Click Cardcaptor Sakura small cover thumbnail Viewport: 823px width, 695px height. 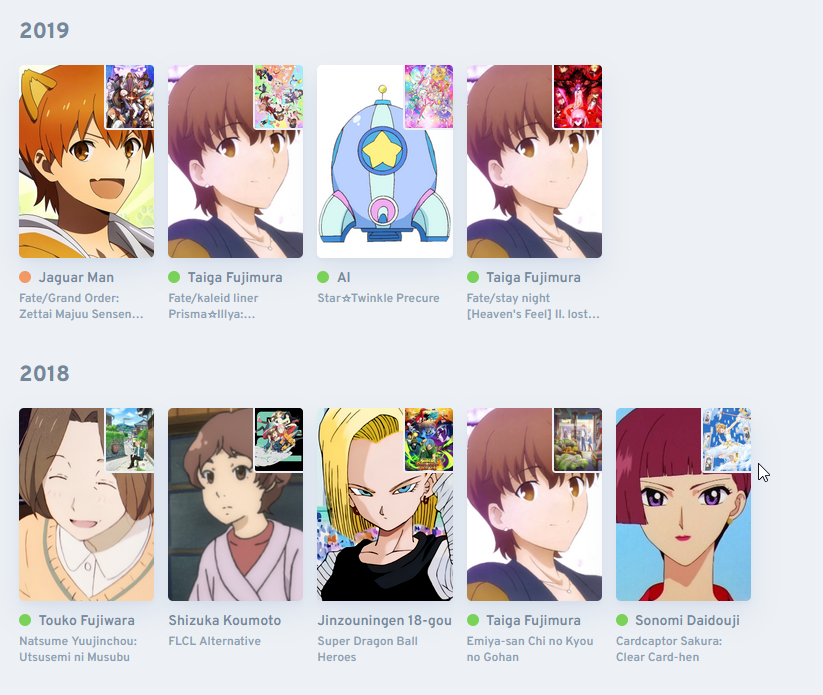tap(727, 440)
